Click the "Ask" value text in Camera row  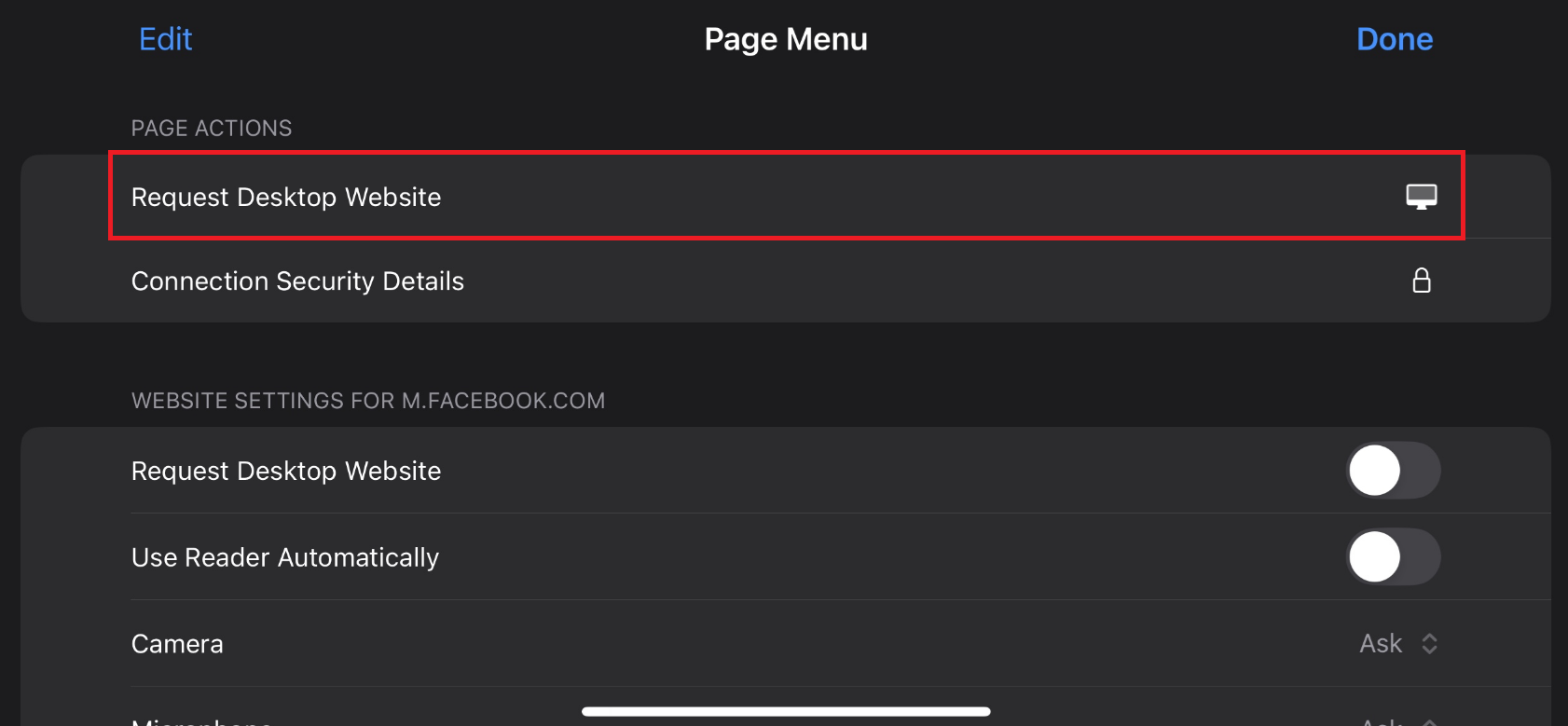click(1380, 644)
